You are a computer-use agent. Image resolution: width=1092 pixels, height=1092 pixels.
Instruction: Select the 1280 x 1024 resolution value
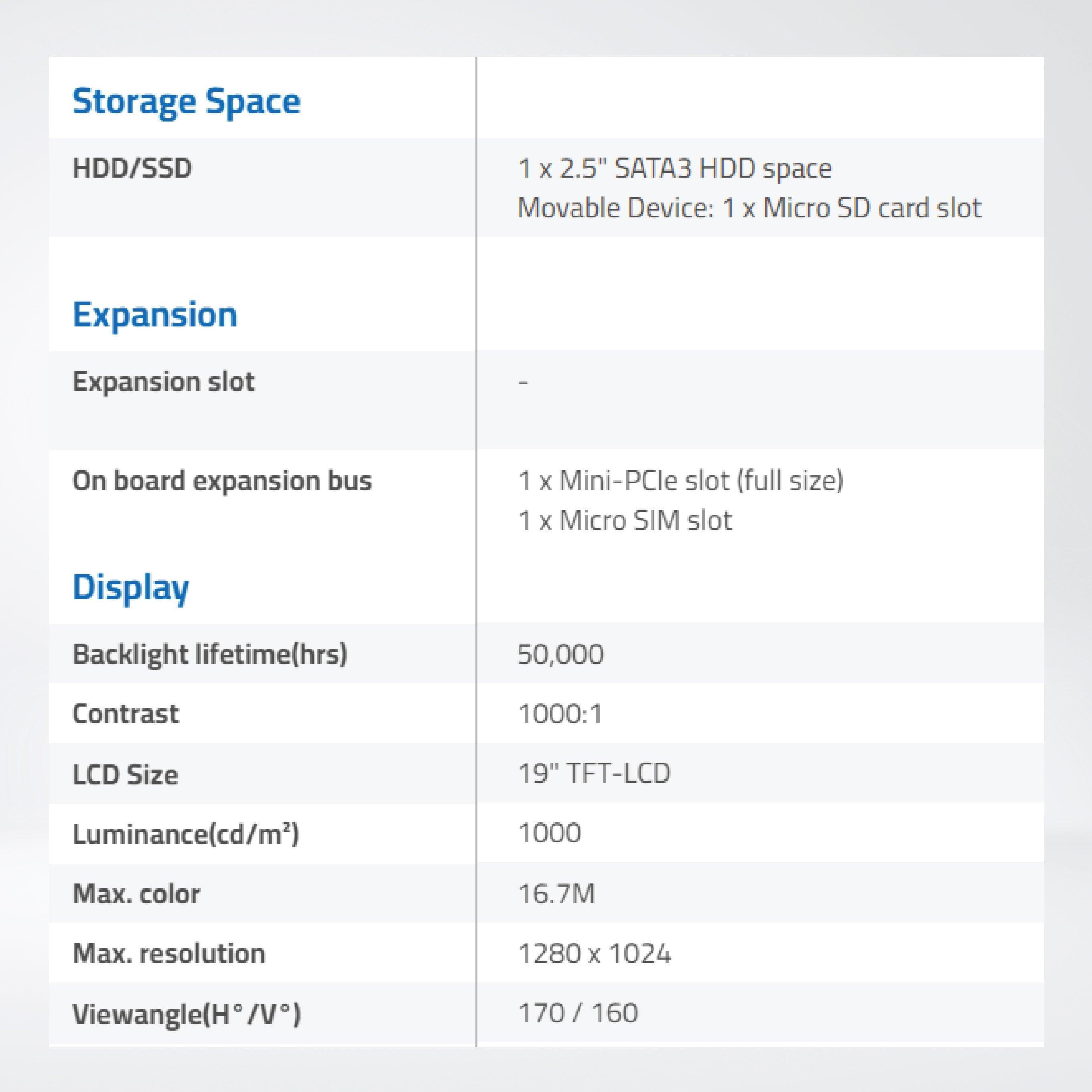[595, 954]
